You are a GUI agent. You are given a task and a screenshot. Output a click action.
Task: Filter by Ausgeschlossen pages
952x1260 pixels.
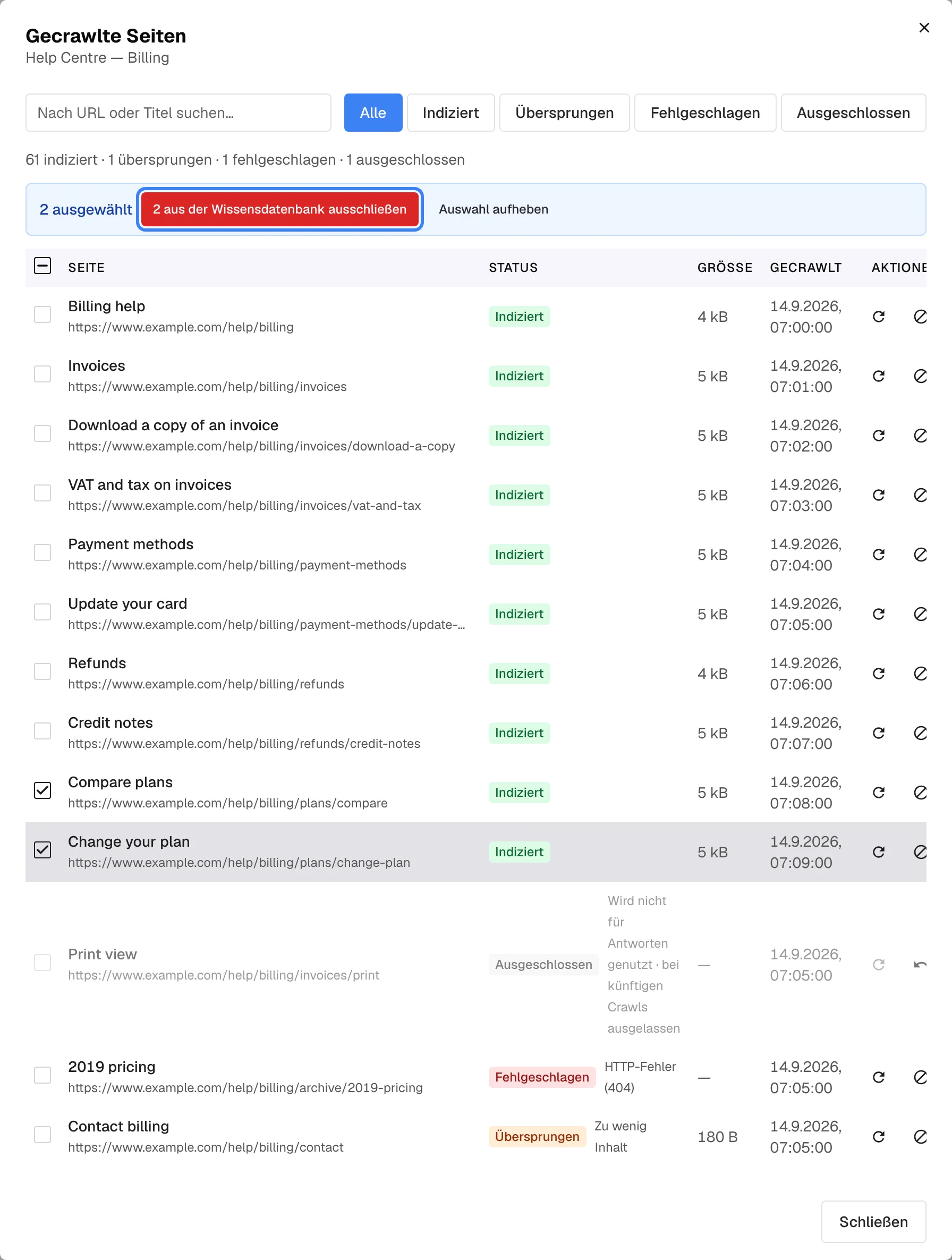853,113
